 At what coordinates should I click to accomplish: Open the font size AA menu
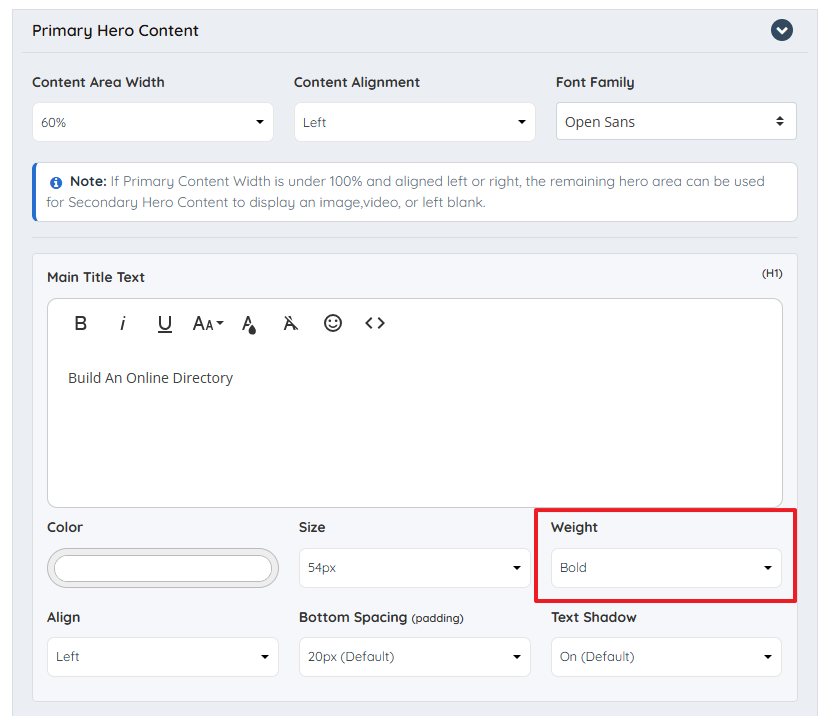pos(208,323)
